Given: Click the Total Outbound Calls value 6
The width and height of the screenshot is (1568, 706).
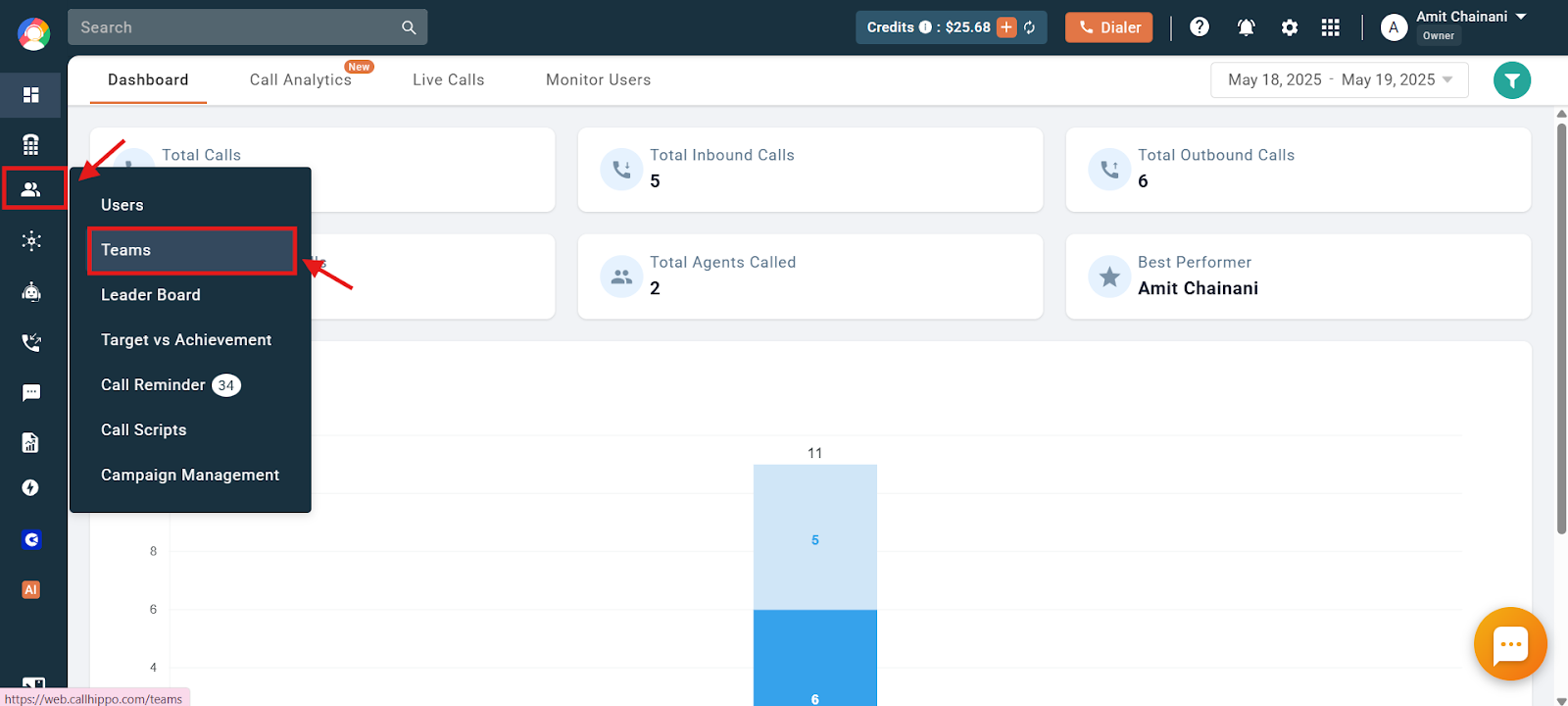Looking at the screenshot, I should [1143, 181].
